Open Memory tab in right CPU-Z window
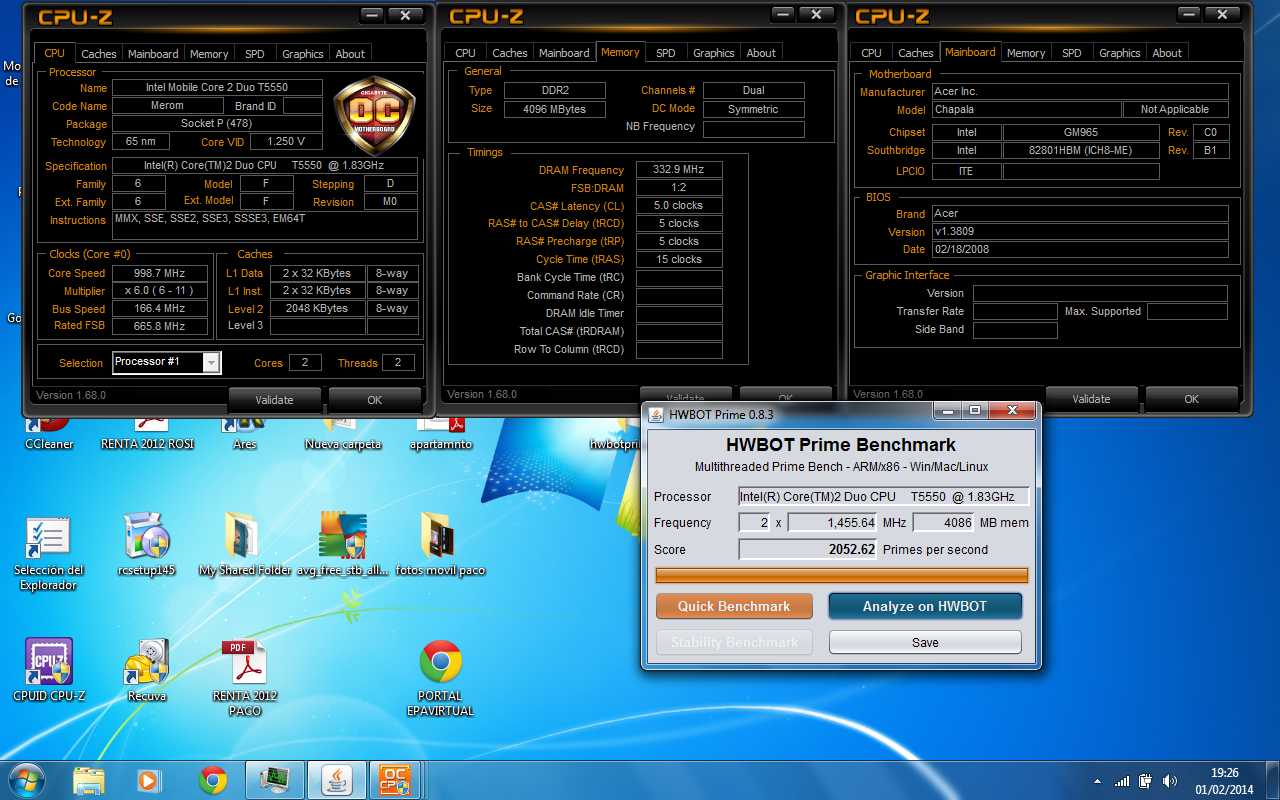1280x800 pixels. pos(1026,53)
